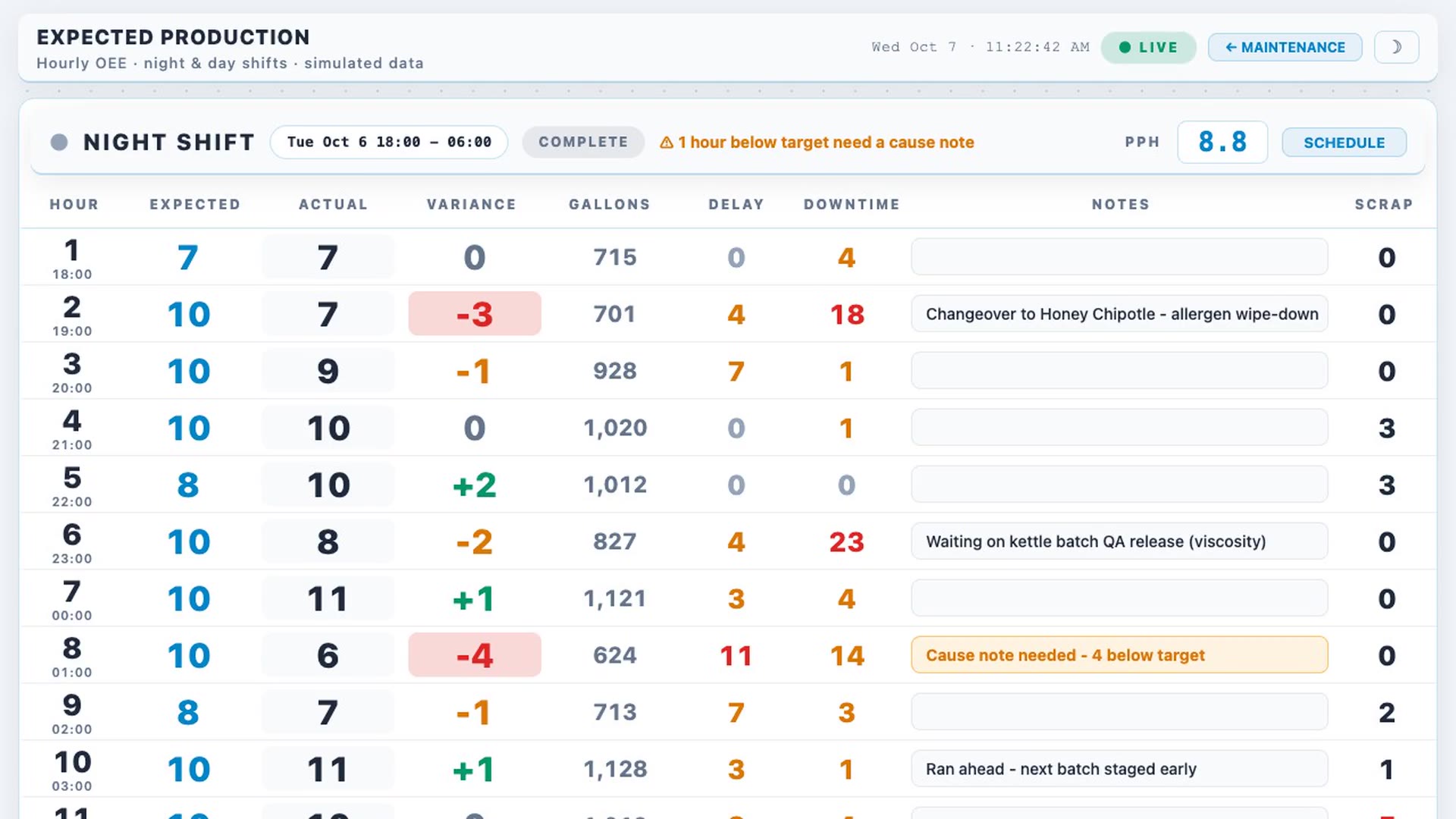Image resolution: width=1456 pixels, height=819 pixels.
Task: Click the DOWNTIME column header
Action: (x=852, y=205)
